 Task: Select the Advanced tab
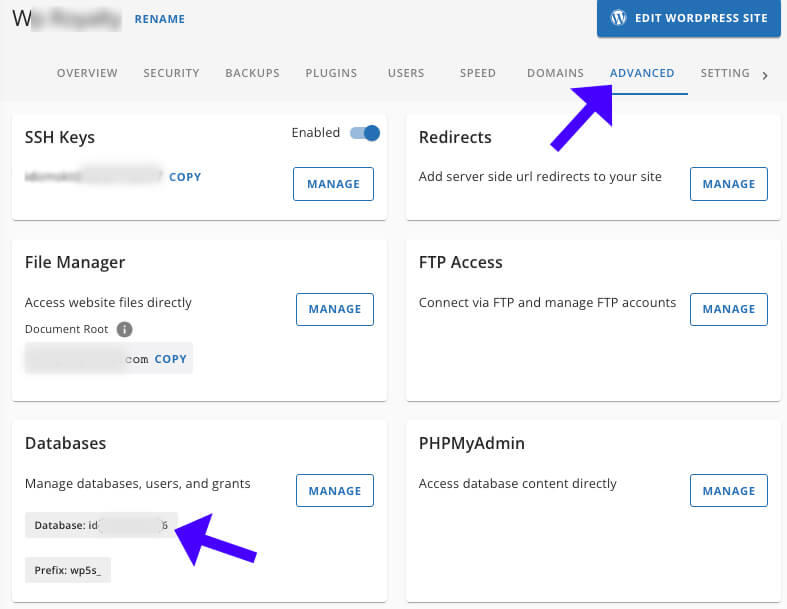[642, 73]
